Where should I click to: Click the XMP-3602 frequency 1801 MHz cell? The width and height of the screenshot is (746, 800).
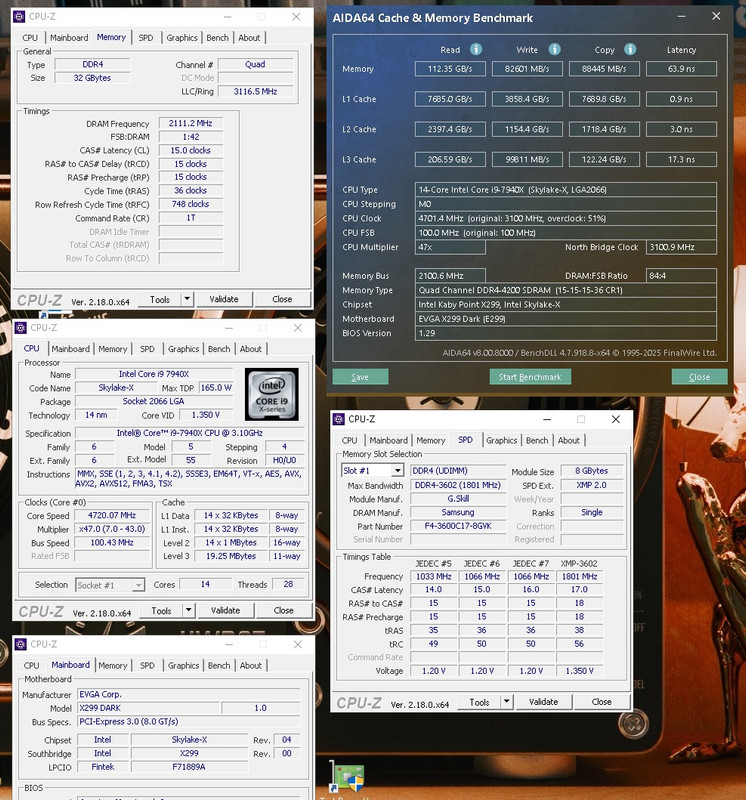579,577
